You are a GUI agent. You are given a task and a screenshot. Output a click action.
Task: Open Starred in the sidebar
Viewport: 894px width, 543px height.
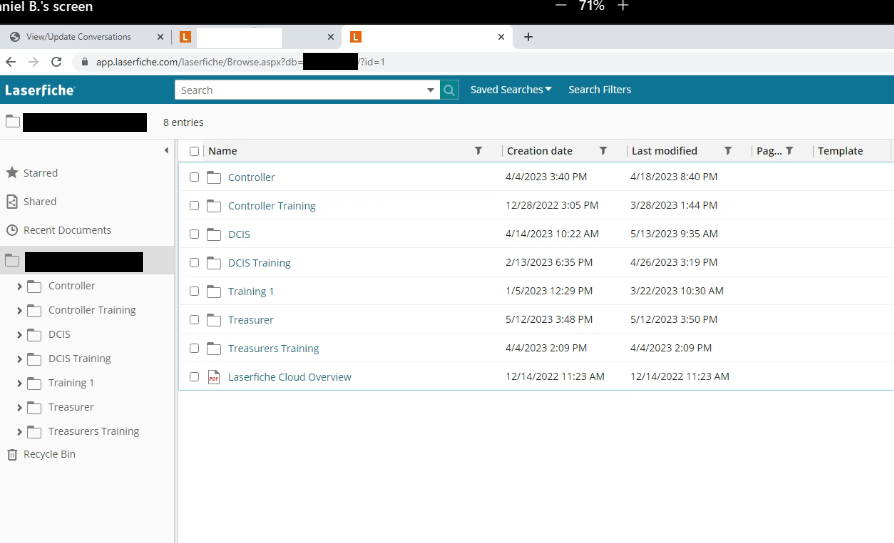tap(40, 173)
